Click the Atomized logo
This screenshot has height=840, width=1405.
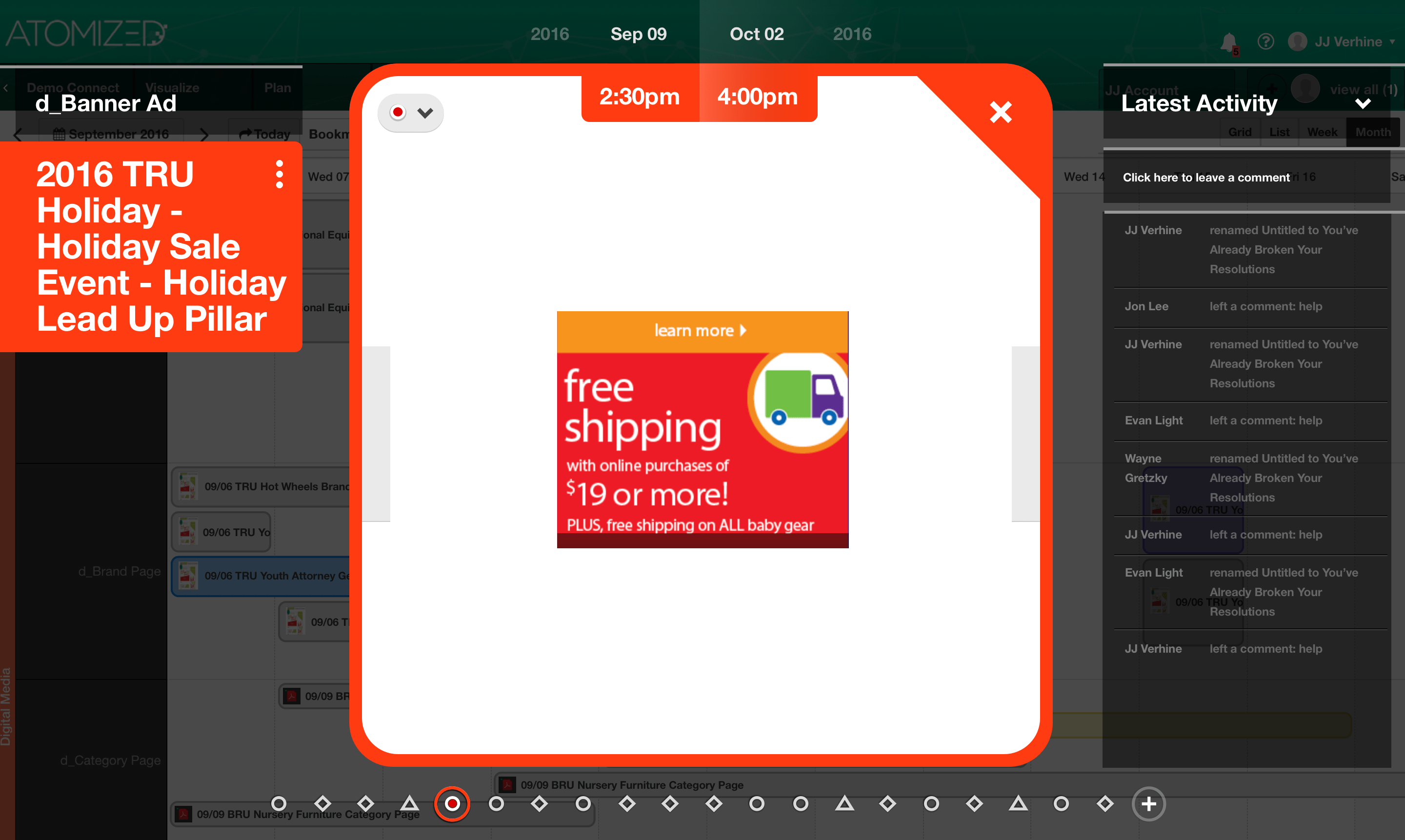[86, 33]
